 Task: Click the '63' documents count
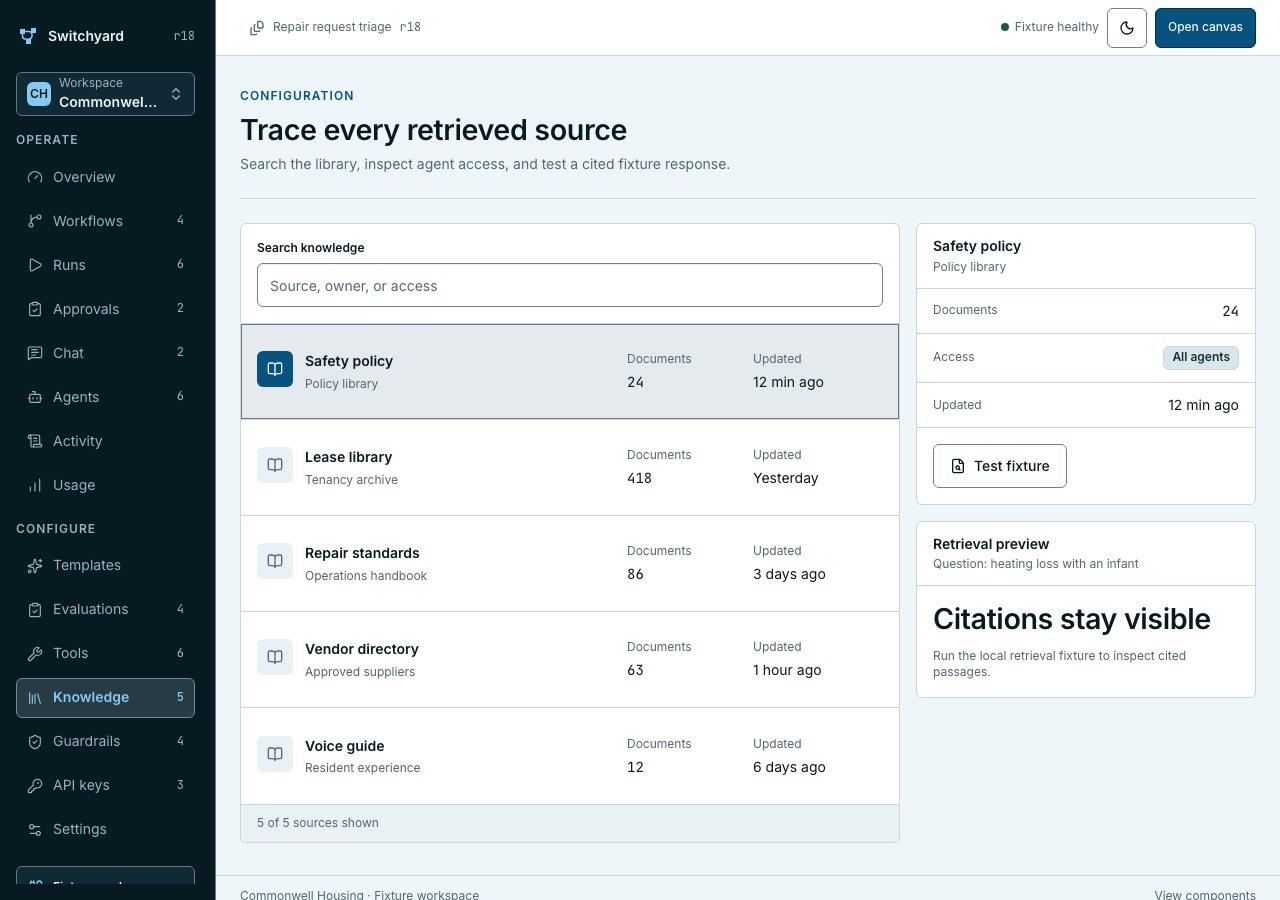[635, 670]
